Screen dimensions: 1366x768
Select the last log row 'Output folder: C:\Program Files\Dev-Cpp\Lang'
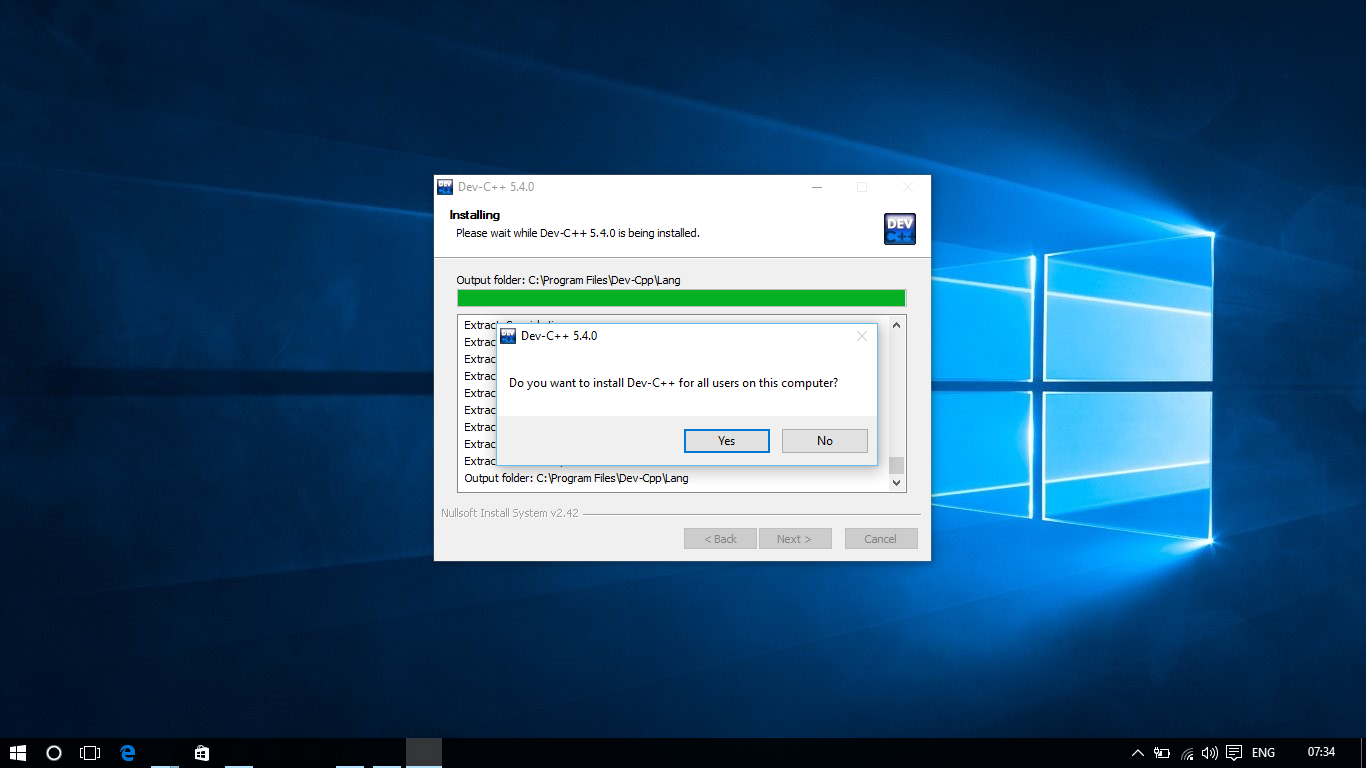coord(576,478)
